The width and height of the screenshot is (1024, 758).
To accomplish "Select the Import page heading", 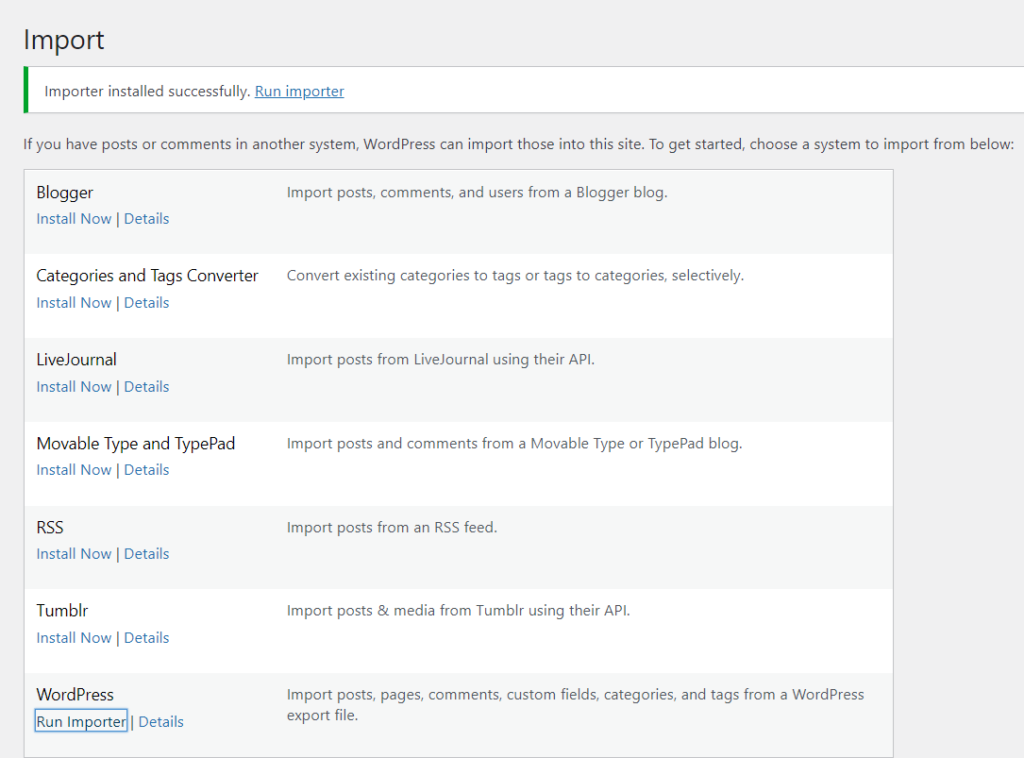I will (x=64, y=40).
